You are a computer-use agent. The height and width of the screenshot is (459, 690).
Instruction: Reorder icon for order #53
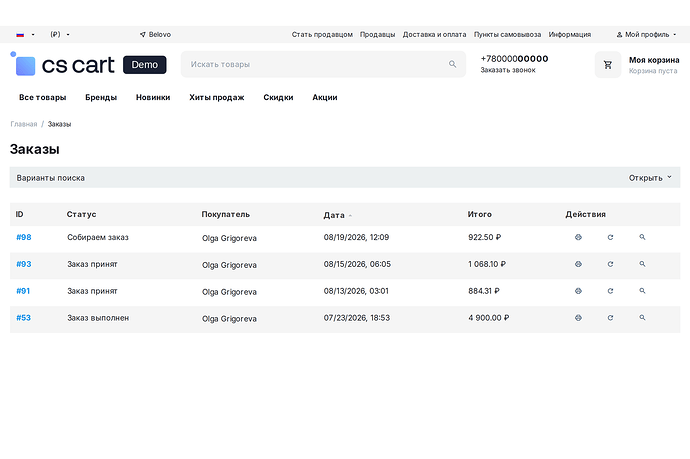pos(610,318)
